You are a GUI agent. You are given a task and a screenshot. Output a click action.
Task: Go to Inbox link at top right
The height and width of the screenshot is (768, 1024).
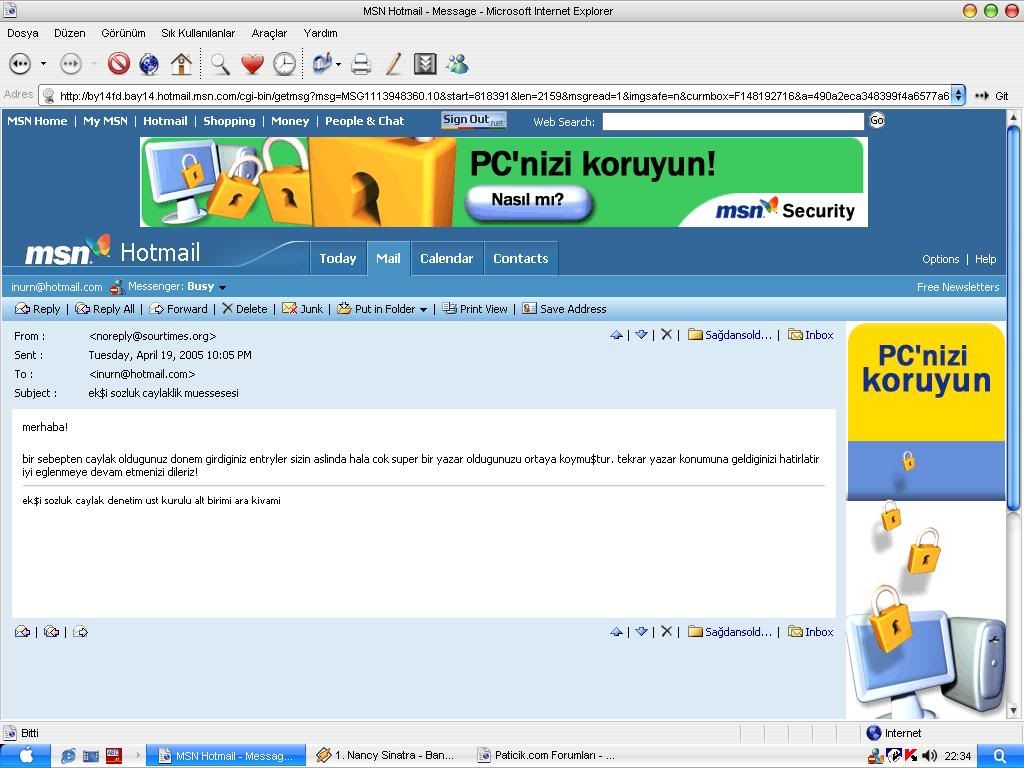810,335
